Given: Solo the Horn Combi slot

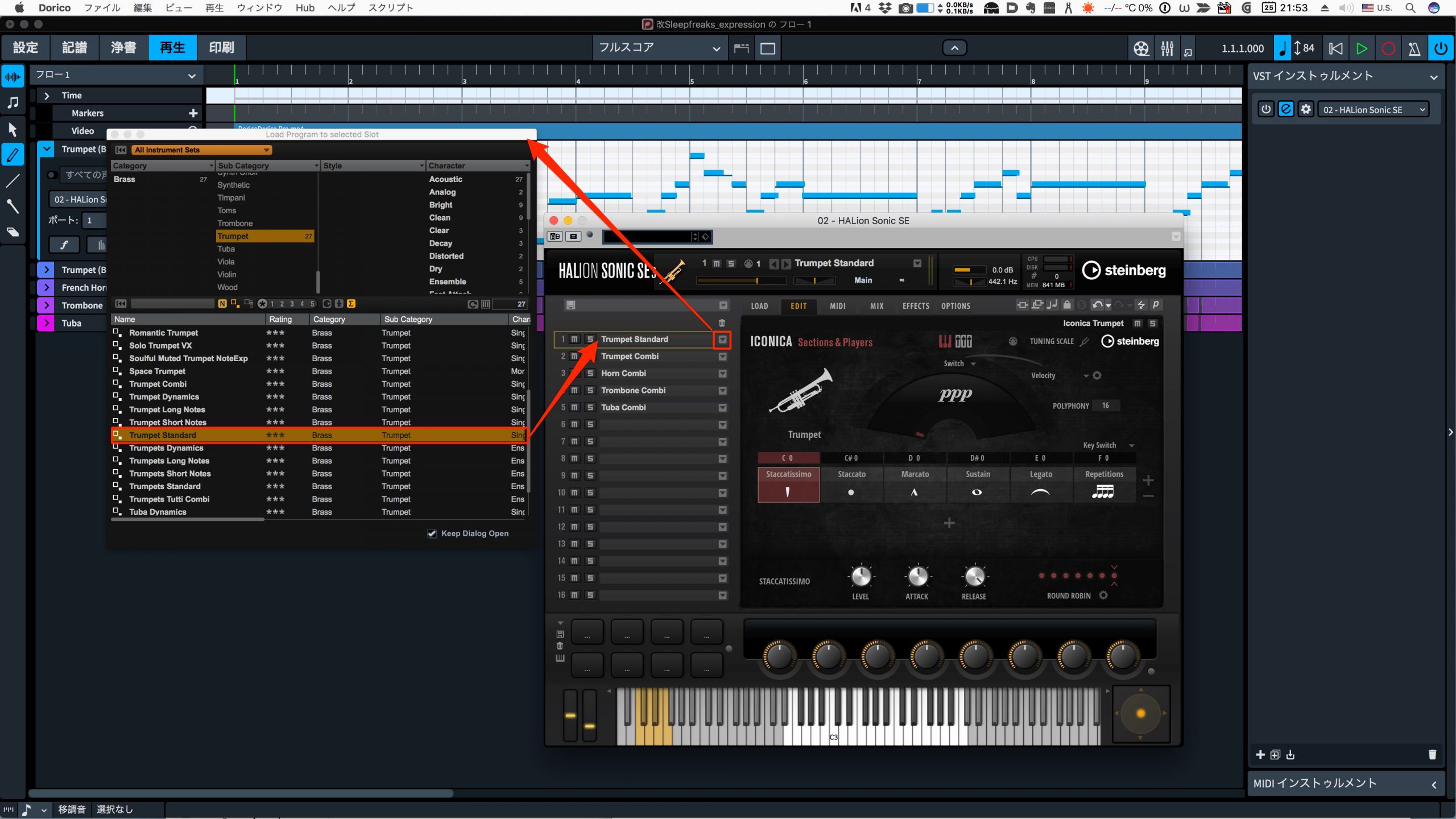Looking at the screenshot, I should click(590, 374).
